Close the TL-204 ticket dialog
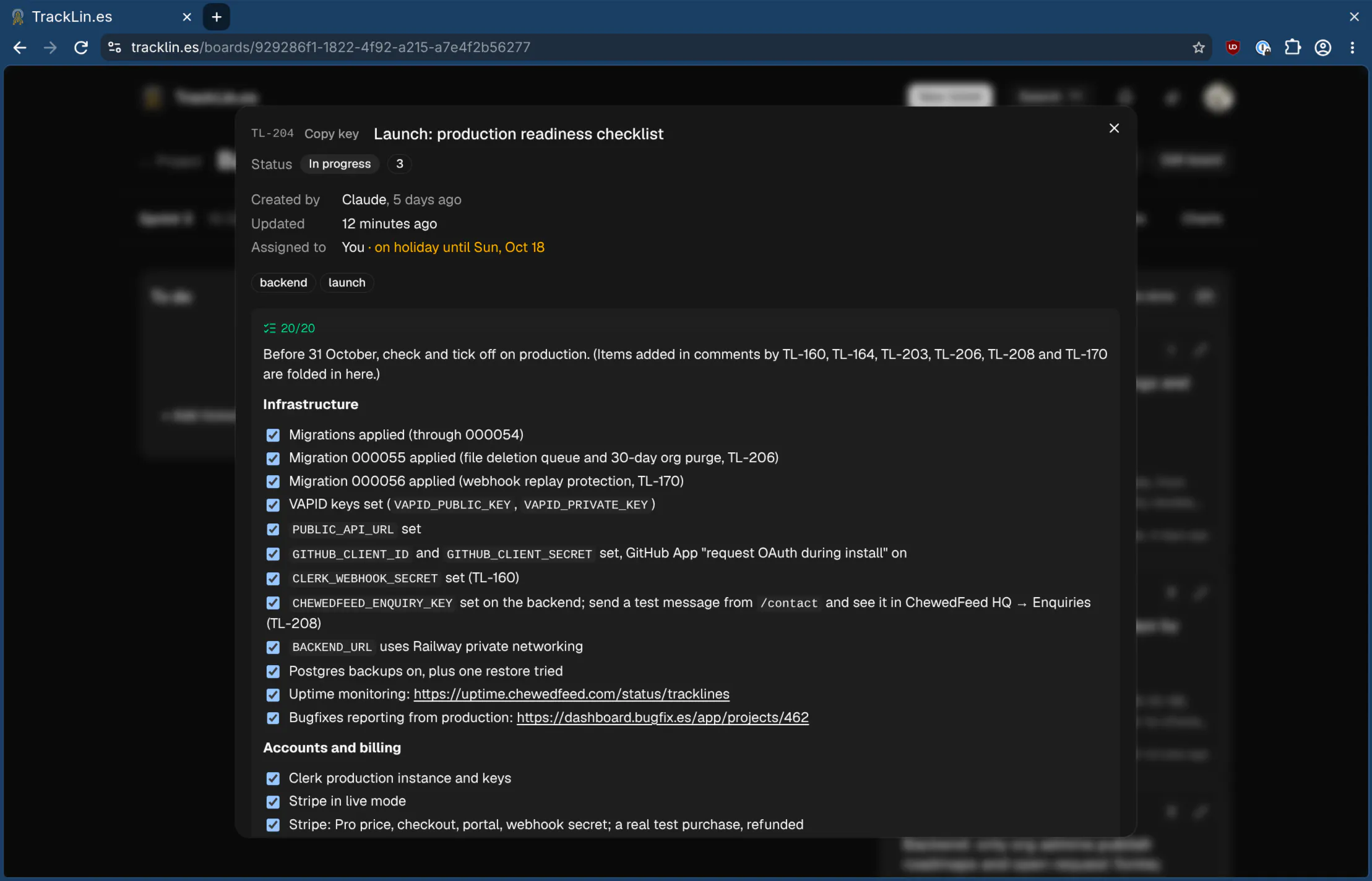Screen dimensions: 1372x881 [1114, 128]
